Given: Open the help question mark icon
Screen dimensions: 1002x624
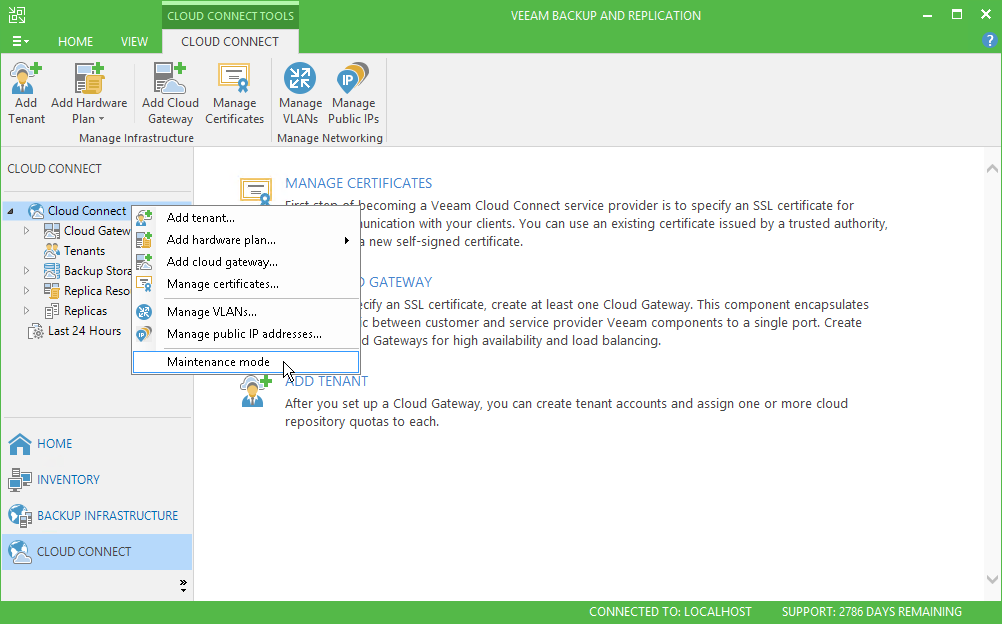Looking at the screenshot, I should pyautogui.click(x=989, y=41).
